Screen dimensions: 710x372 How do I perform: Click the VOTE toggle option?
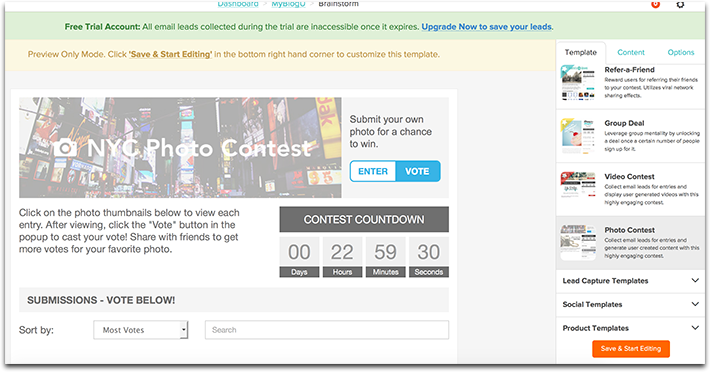click(x=417, y=172)
